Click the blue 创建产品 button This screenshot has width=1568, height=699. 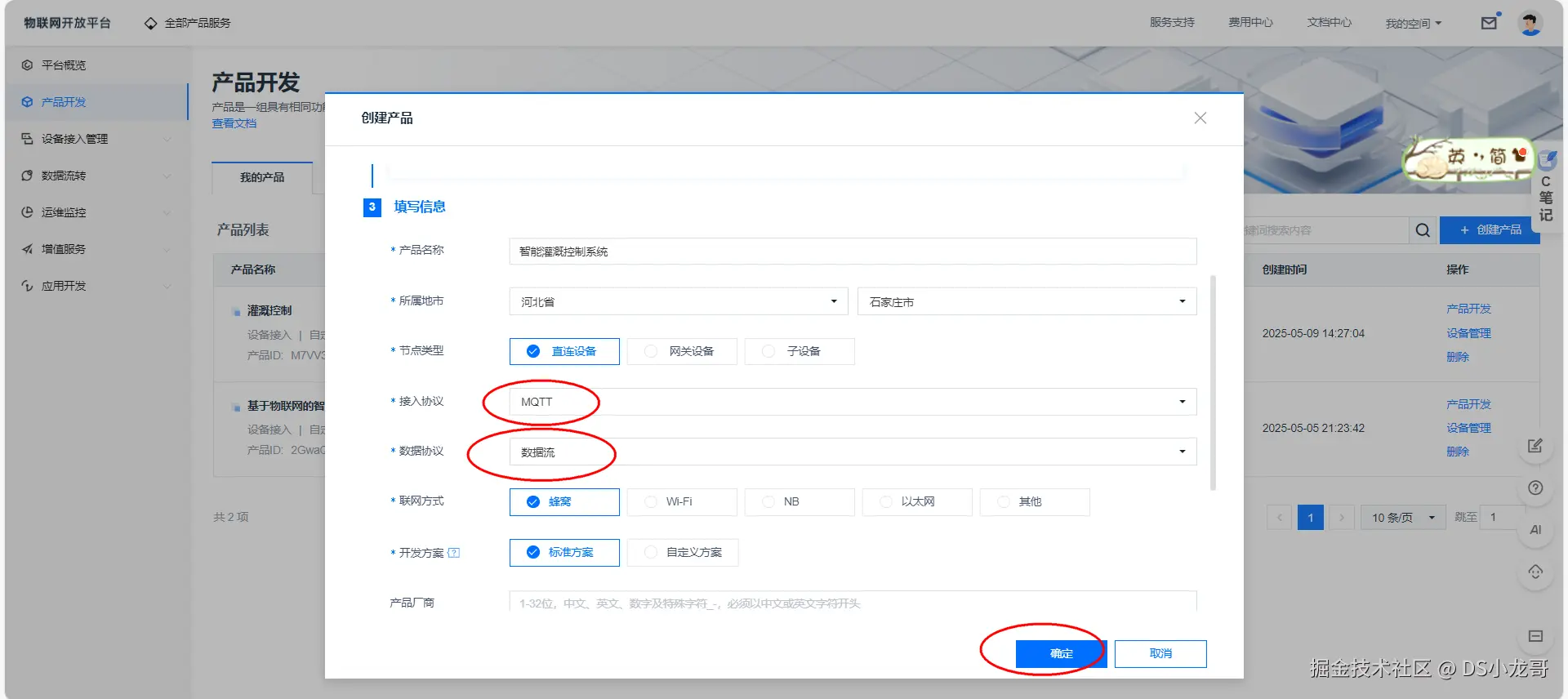pos(1490,230)
